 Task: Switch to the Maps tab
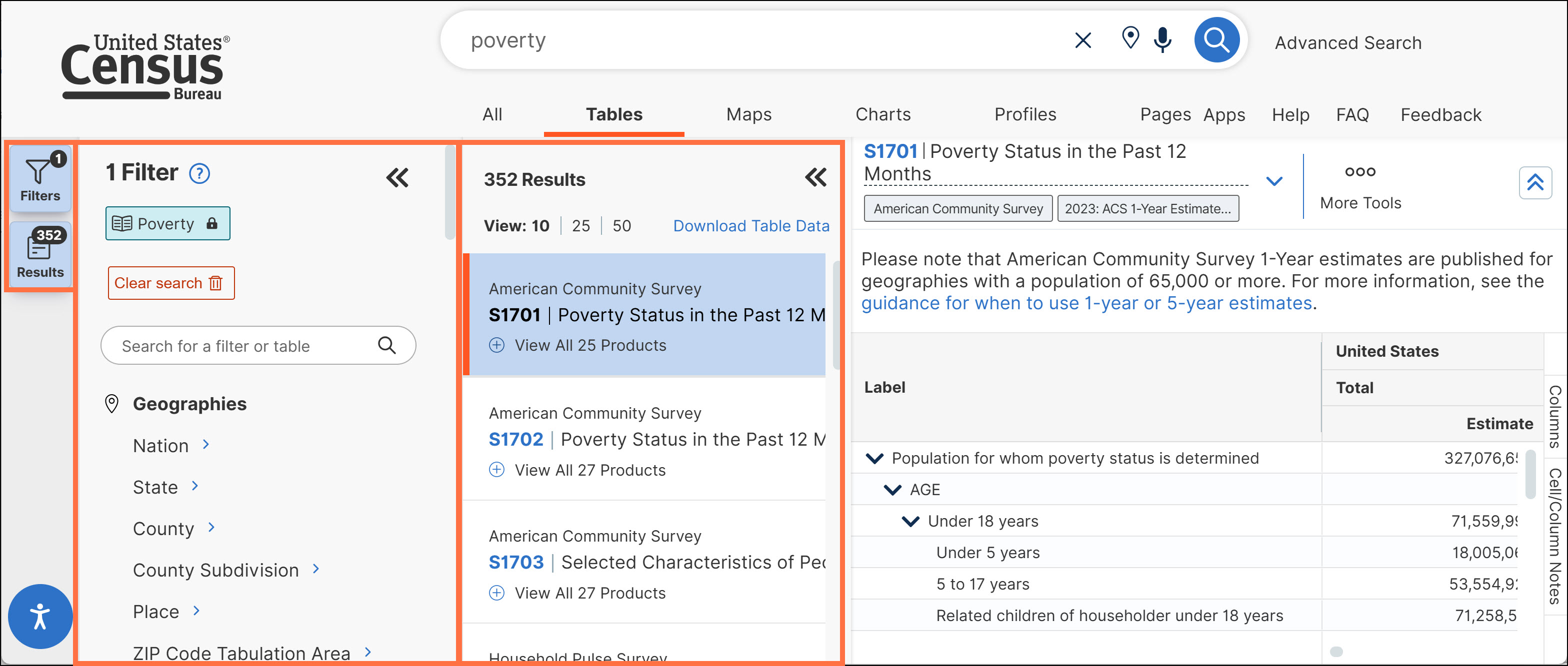748,114
